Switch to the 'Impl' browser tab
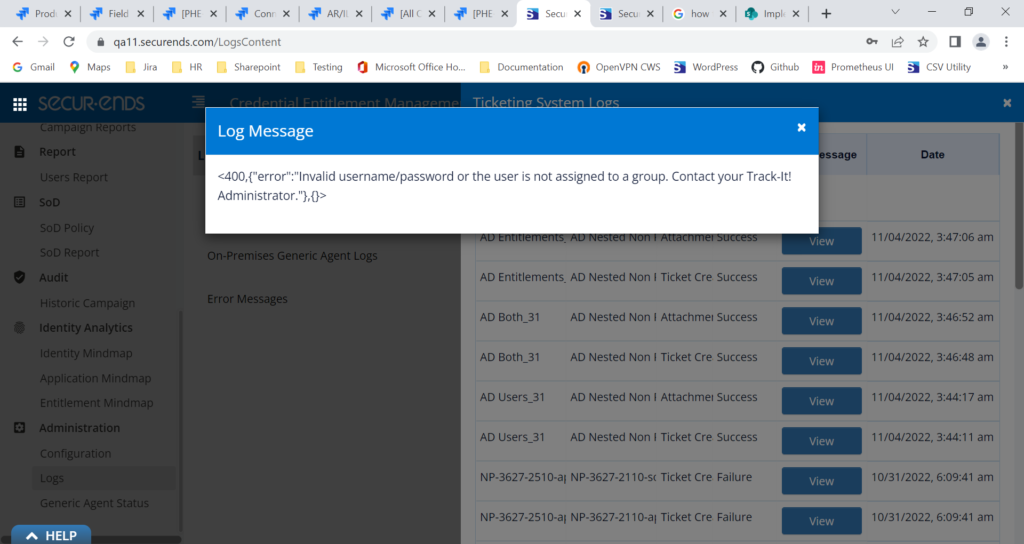Screen dimensions: 1024x544 772,14
